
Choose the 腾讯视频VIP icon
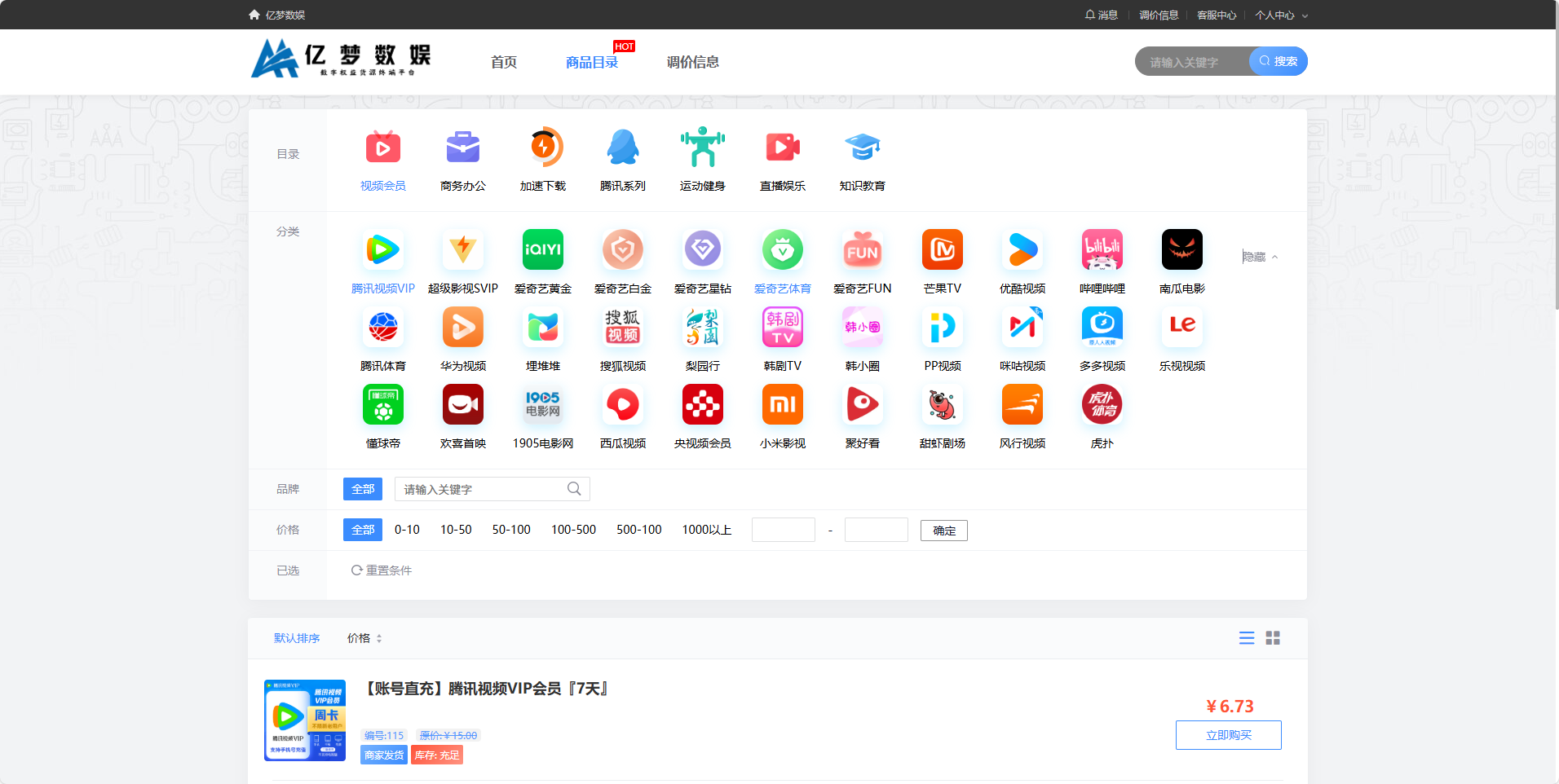pyautogui.click(x=383, y=250)
